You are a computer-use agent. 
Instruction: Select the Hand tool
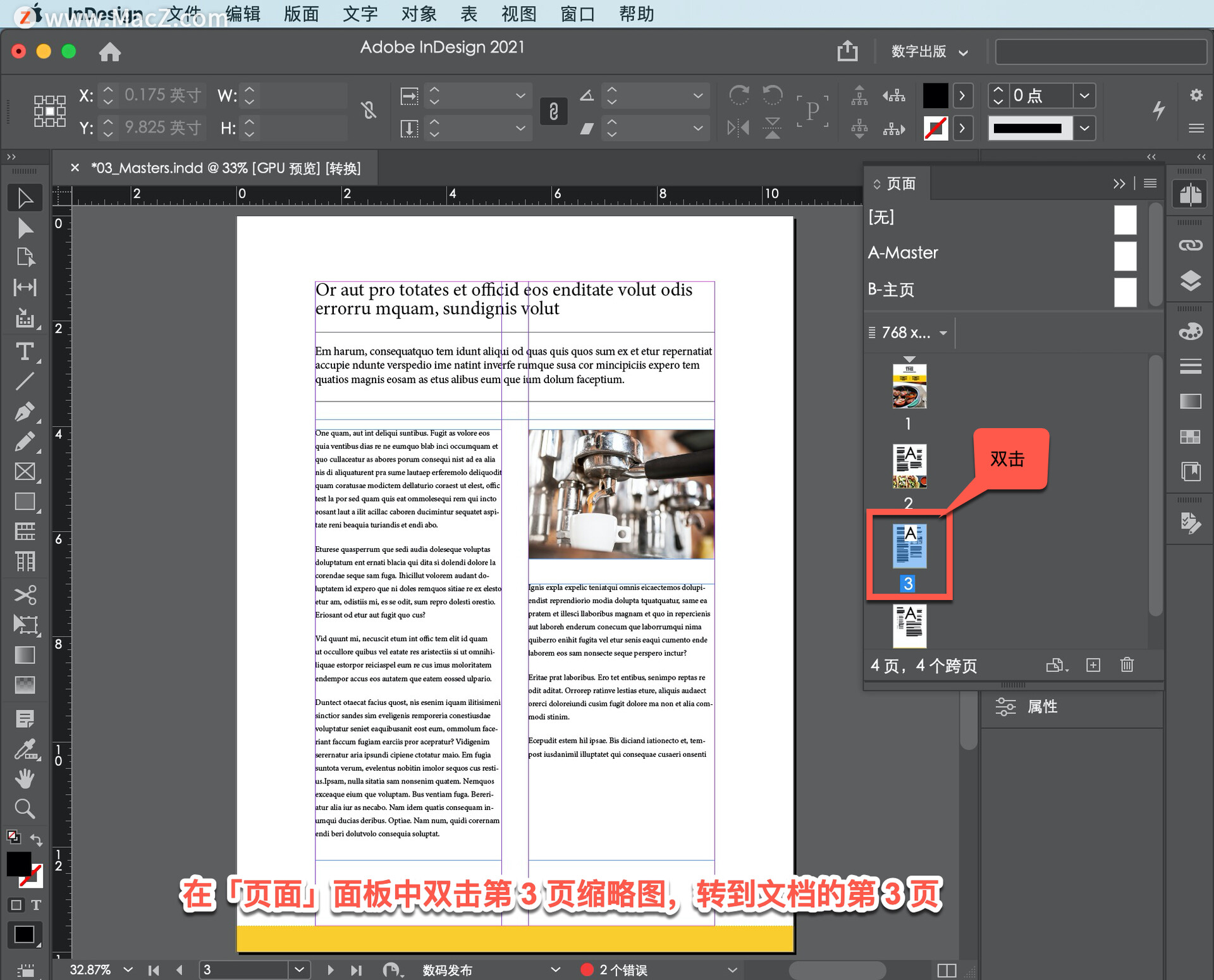(25, 779)
